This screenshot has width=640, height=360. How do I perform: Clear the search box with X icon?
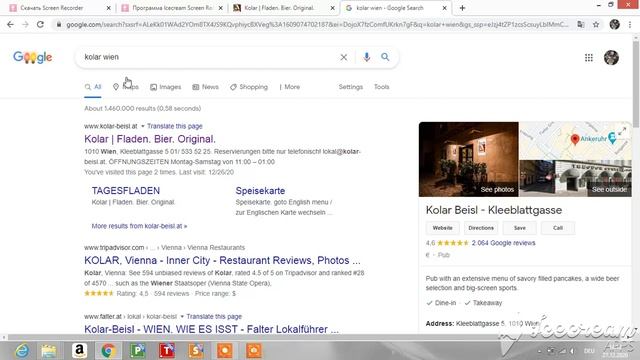344,57
